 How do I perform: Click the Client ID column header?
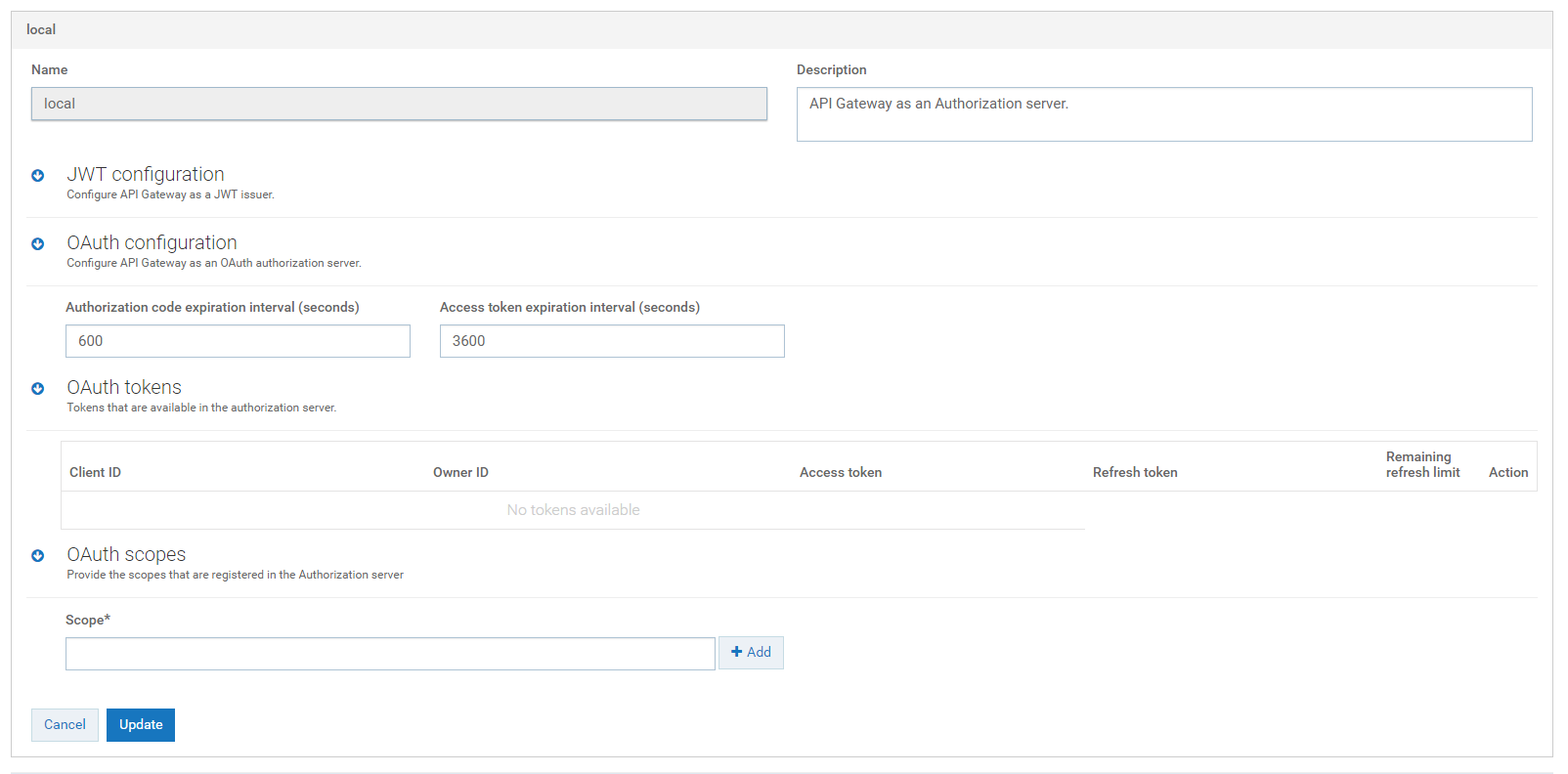coord(96,473)
